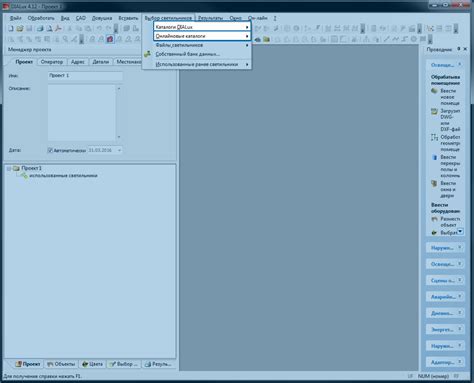The width and height of the screenshot is (474, 383).
Task: Click inside the Описание text area
Action: click(82, 113)
